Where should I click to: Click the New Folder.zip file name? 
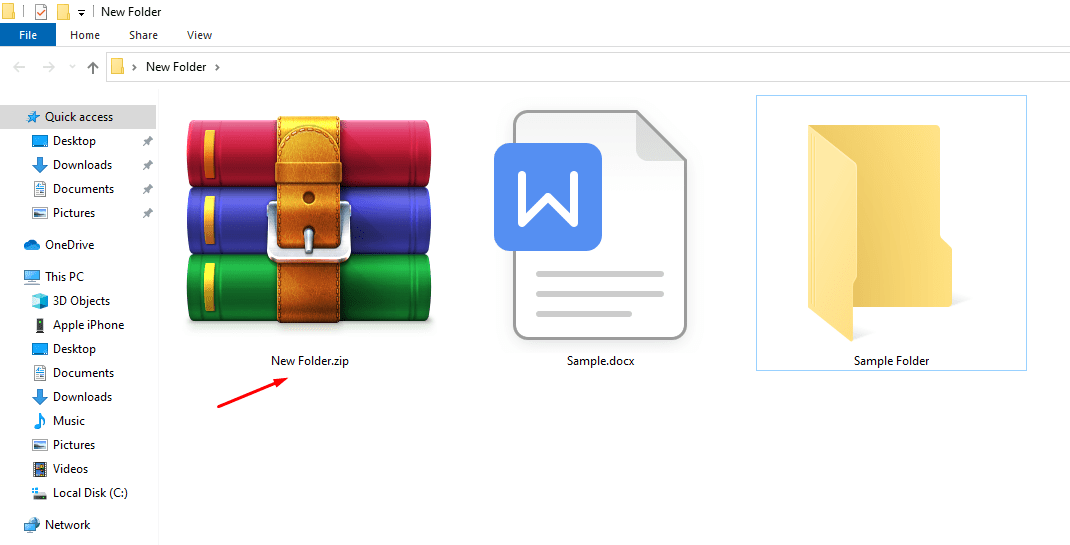[x=310, y=361]
